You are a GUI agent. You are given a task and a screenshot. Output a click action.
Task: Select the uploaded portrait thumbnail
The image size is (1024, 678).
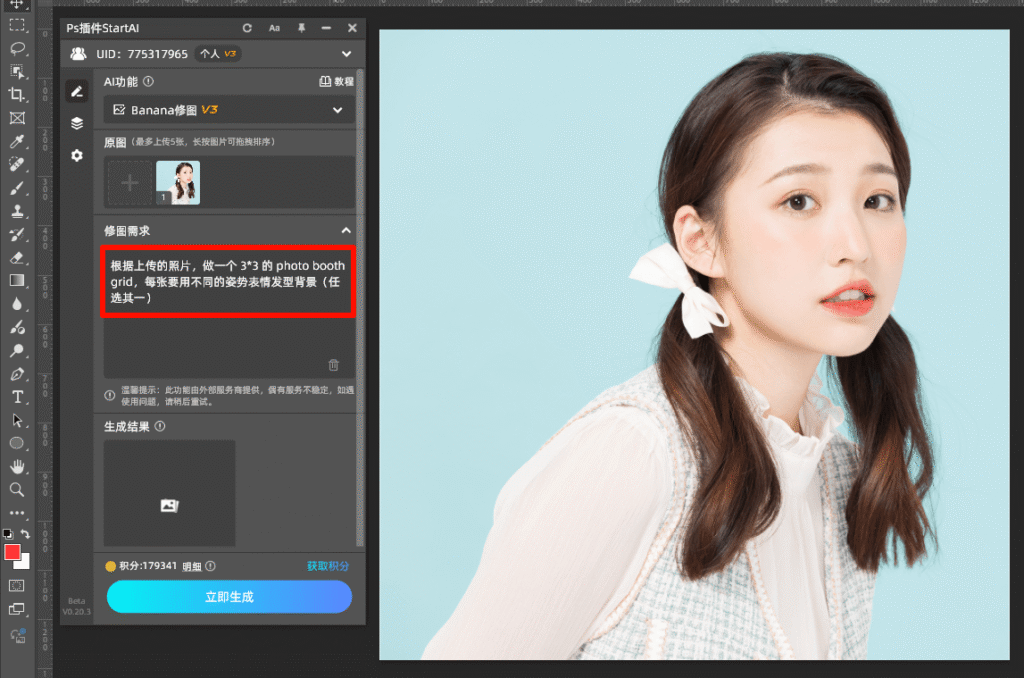(178, 183)
